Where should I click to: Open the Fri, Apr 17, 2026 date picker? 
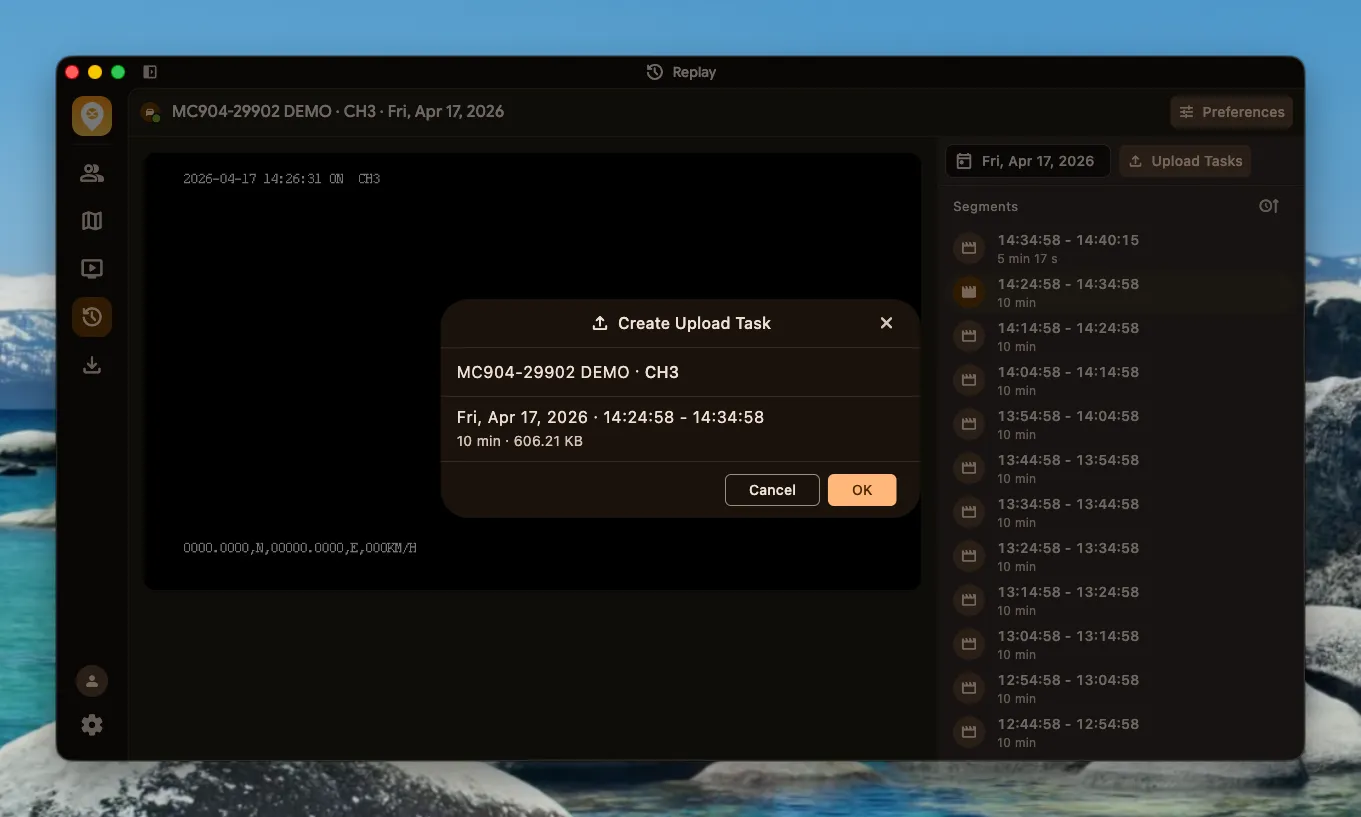pos(1027,161)
